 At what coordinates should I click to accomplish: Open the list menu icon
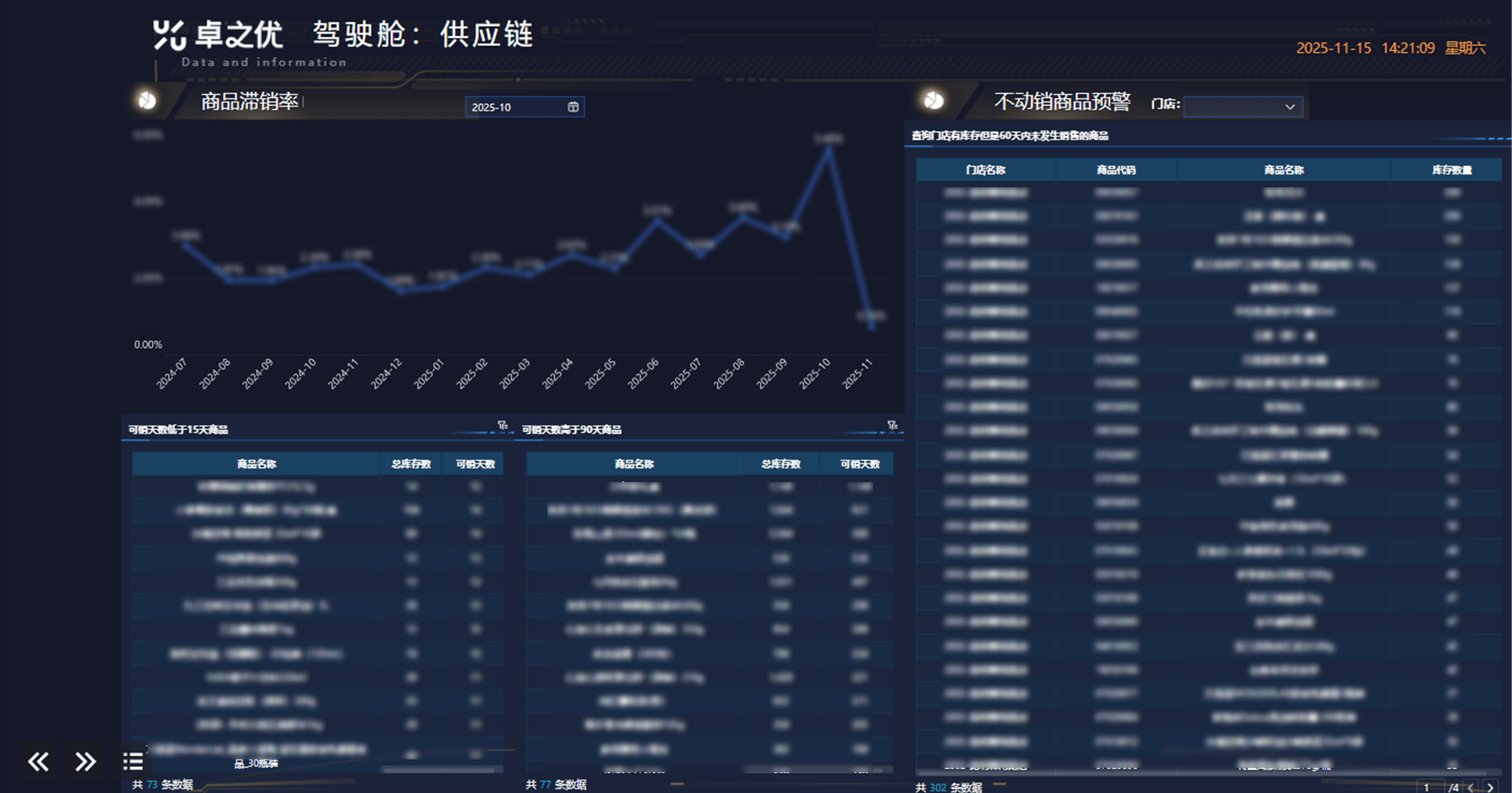(133, 762)
